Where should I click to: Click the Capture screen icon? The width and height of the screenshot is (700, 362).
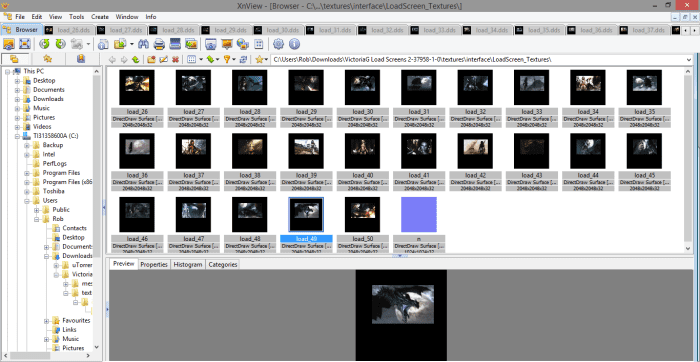pyautogui.click(x=211, y=44)
